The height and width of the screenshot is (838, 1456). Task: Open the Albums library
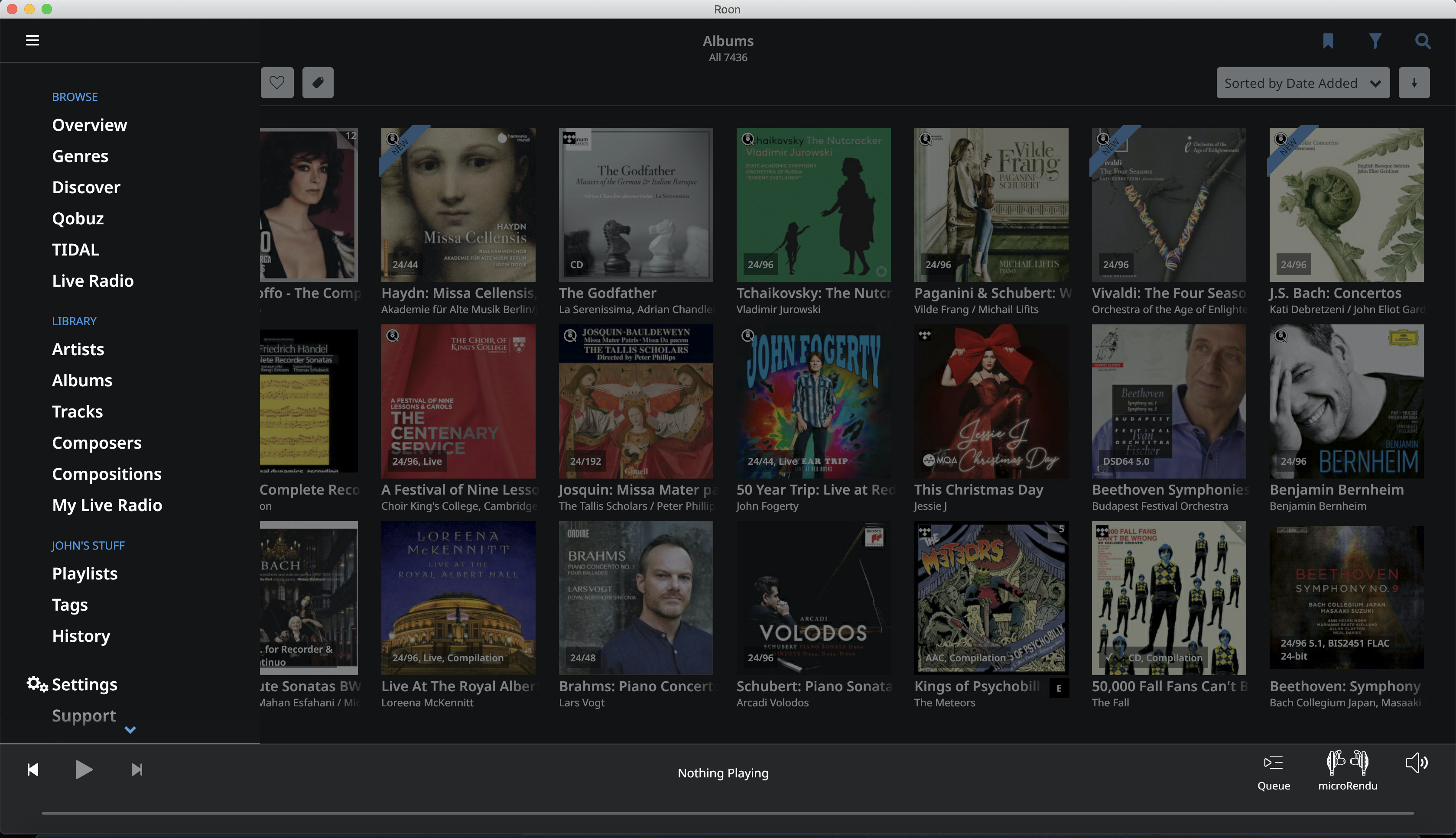[x=82, y=380]
